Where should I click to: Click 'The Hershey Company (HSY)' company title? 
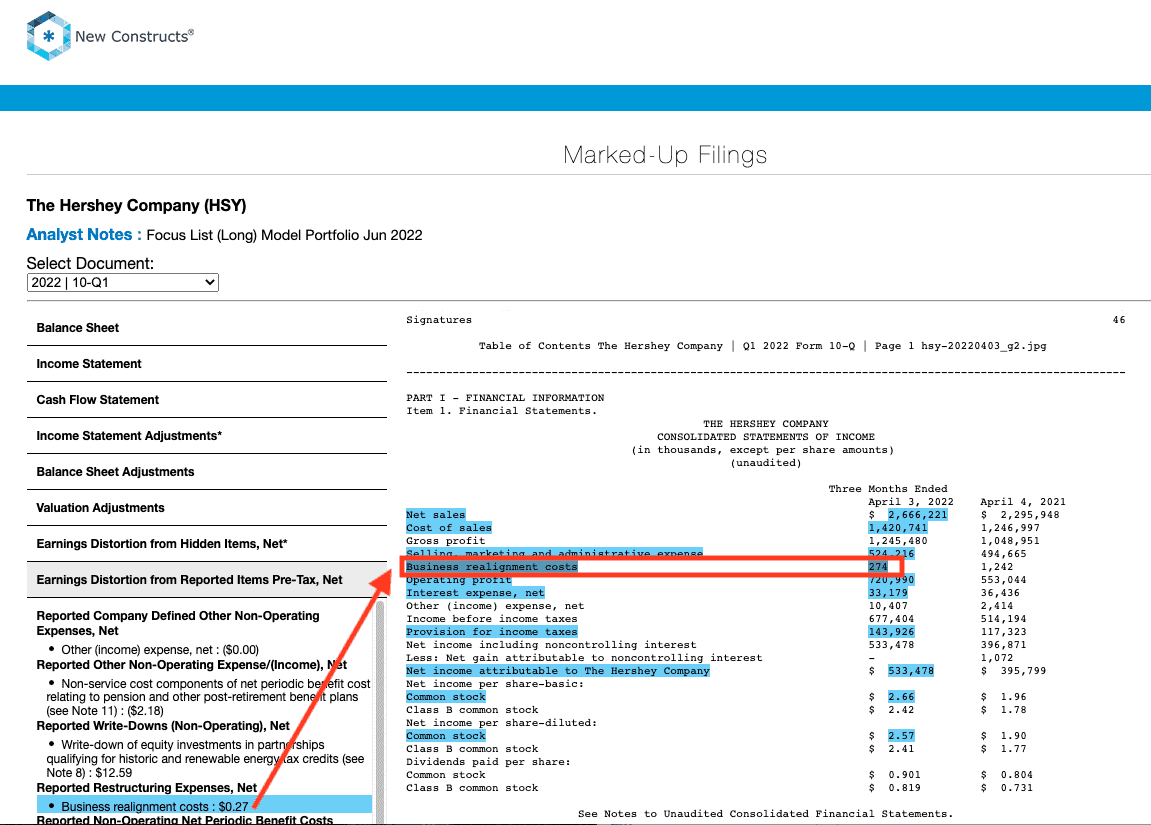(137, 206)
